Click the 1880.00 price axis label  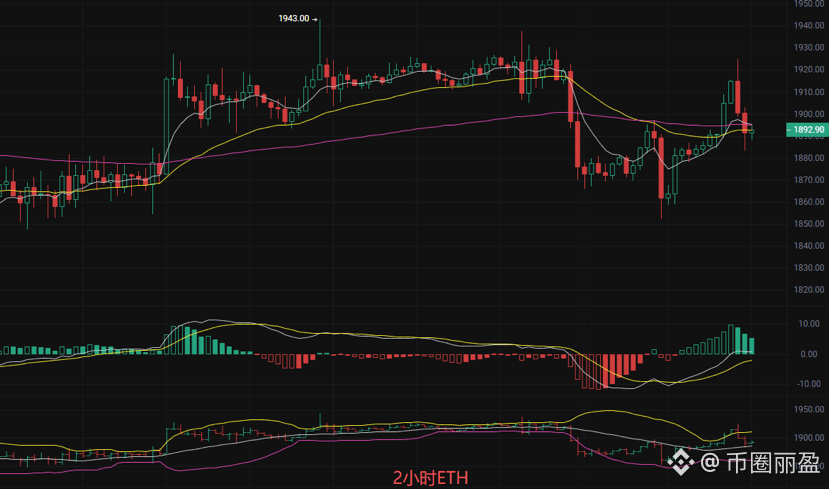[809, 158]
